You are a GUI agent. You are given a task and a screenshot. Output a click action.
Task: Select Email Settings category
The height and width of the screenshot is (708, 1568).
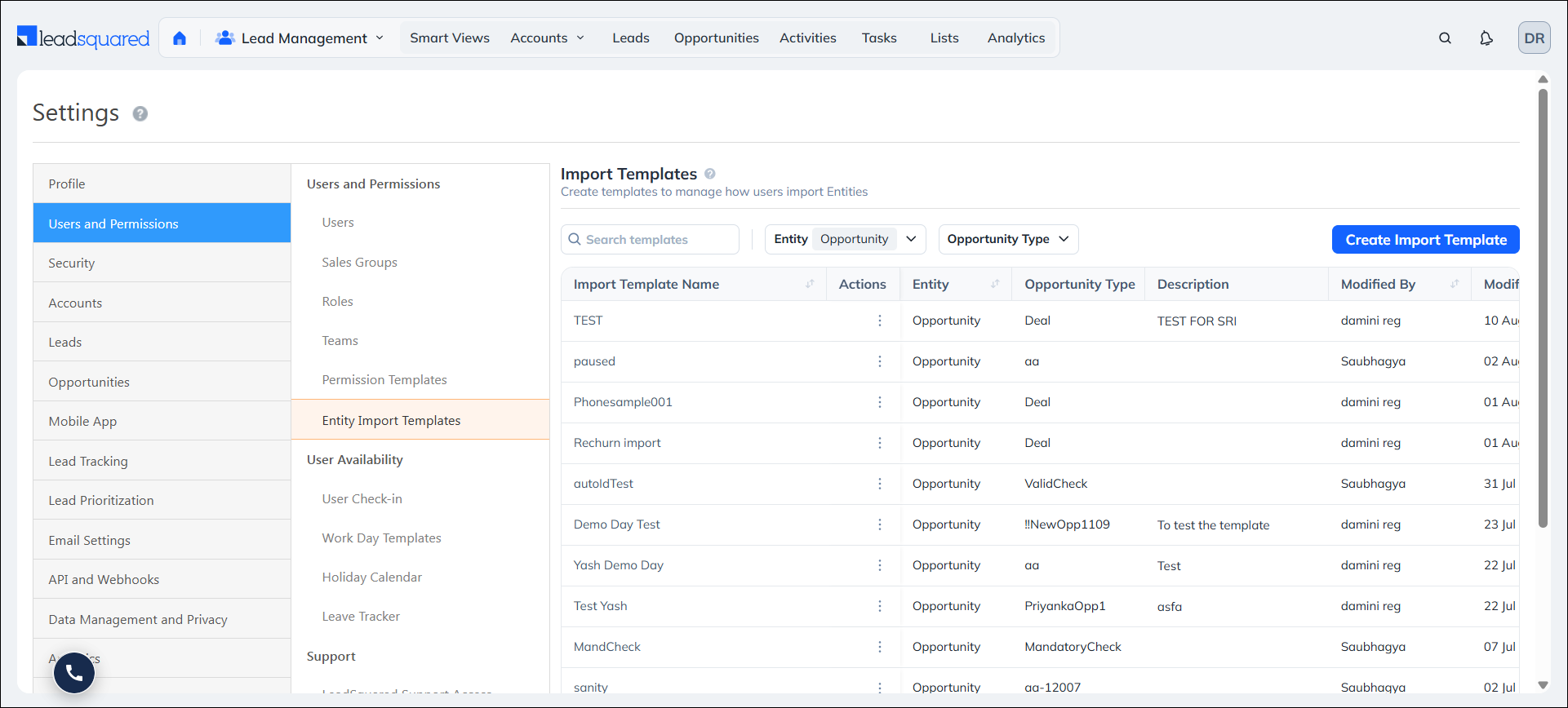point(162,540)
